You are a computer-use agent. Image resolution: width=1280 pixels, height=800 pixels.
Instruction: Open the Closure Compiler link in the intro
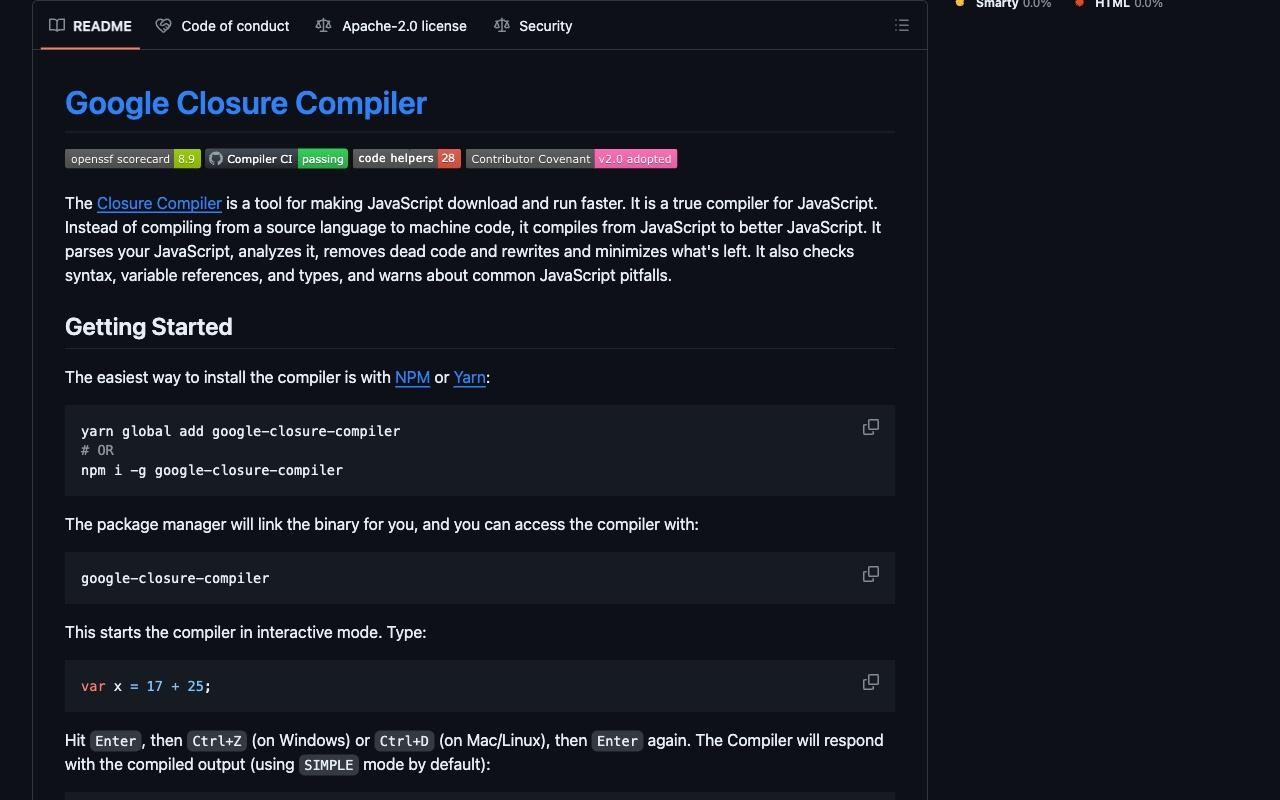159,203
